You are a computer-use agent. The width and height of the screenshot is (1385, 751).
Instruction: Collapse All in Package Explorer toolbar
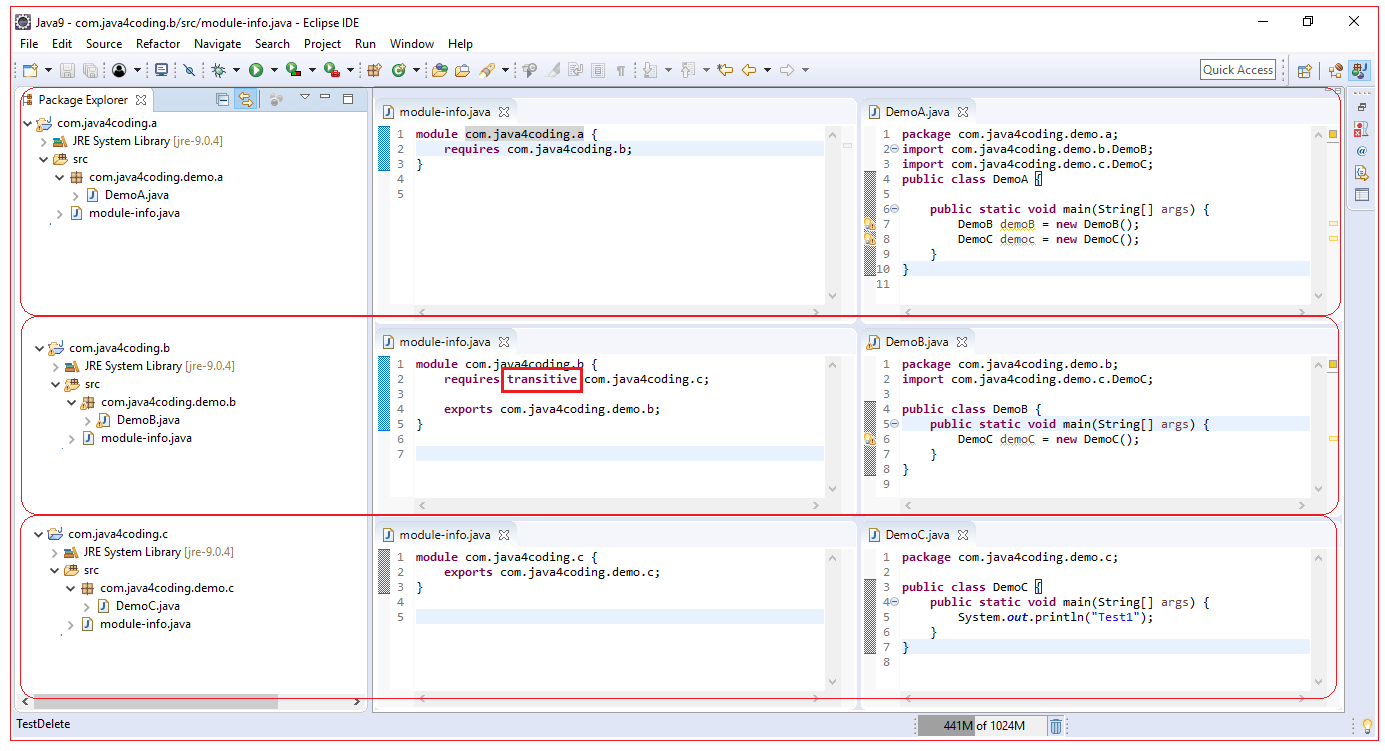tap(222, 100)
